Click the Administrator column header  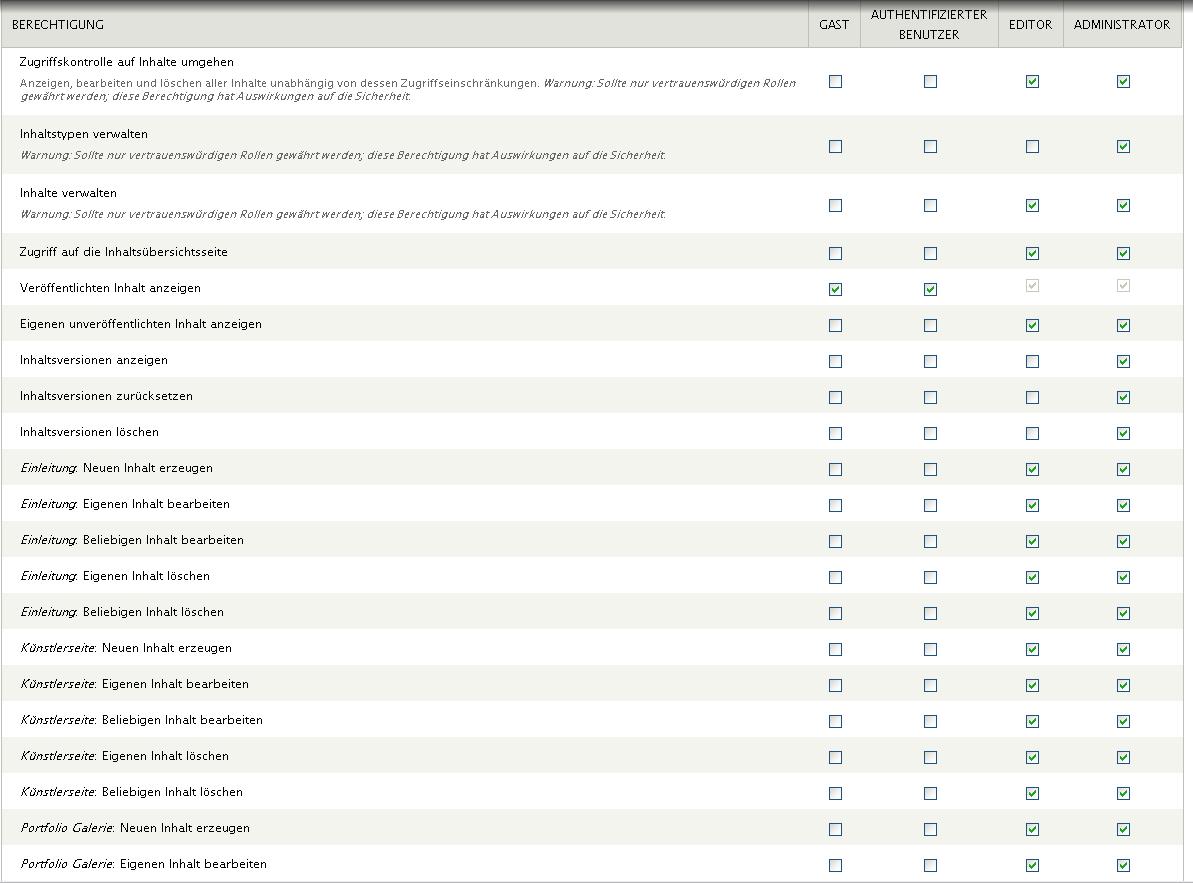tap(1121, 25)
